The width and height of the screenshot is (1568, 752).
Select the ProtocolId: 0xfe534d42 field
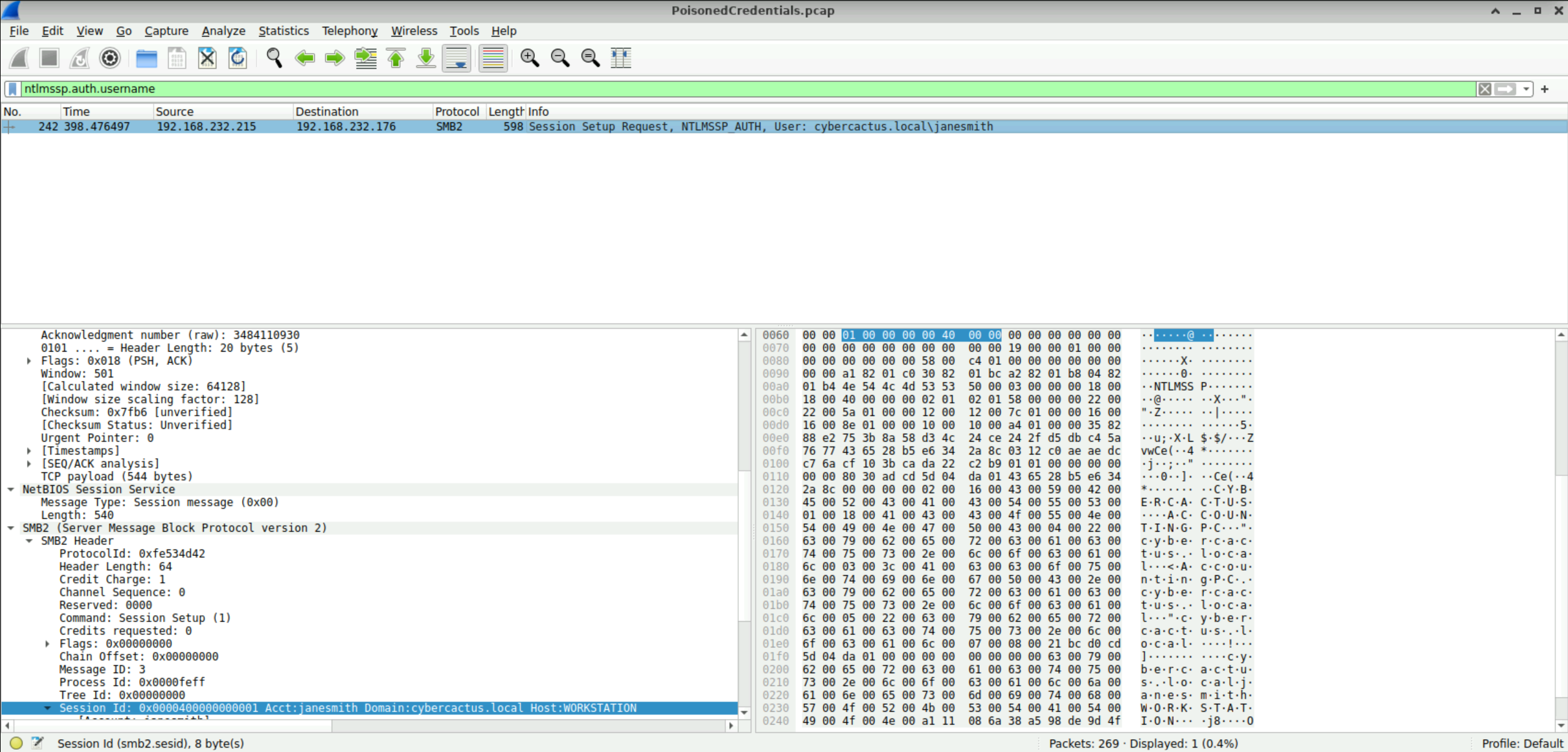(132, 554)
